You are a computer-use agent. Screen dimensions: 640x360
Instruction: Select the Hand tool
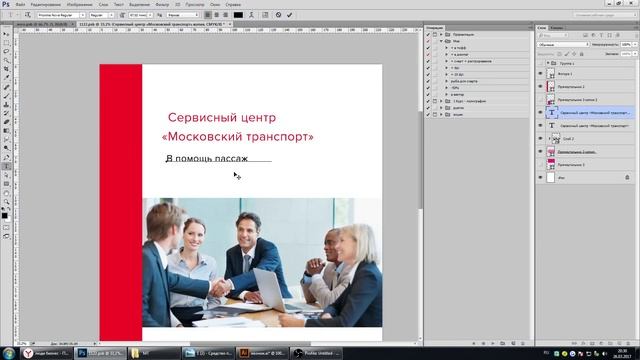point(6,193)
